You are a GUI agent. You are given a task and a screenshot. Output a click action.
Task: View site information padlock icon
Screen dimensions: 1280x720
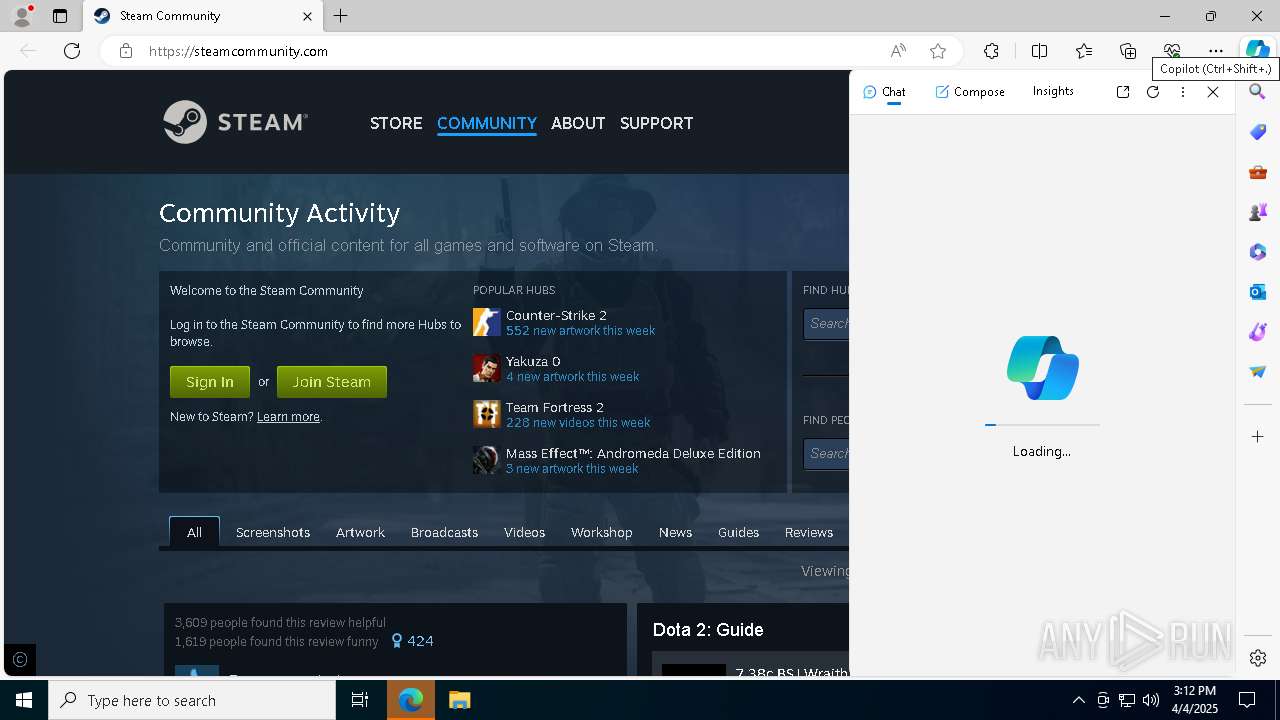coord(126,51)
